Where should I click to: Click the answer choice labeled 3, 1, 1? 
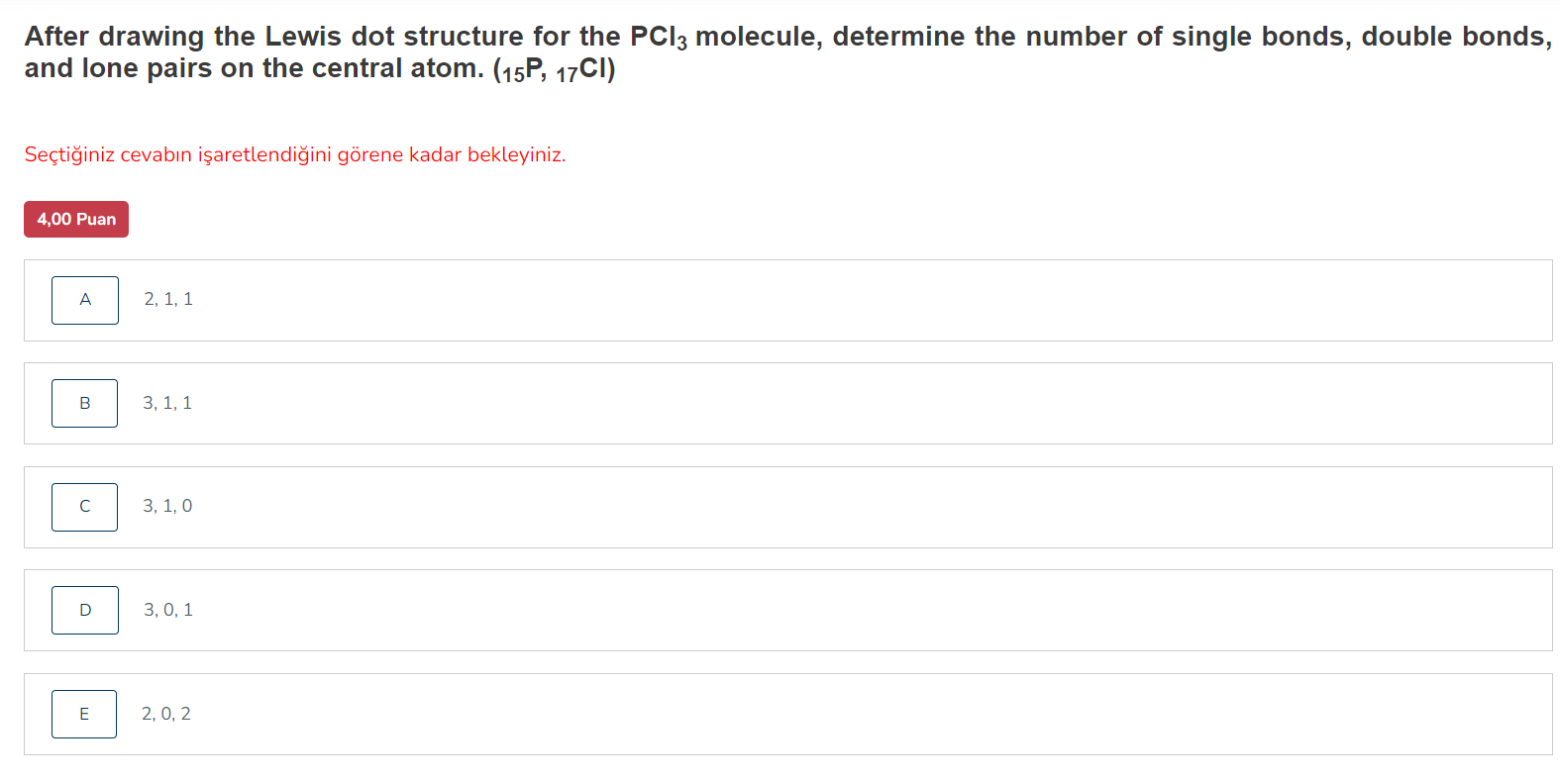(x=166, y=403)
